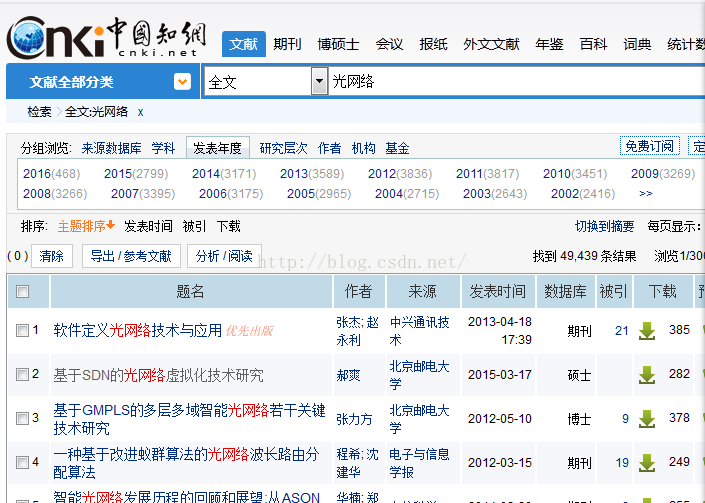705x503 pixels.
Task: Click the 清除 button
Action: coord(52,256)
